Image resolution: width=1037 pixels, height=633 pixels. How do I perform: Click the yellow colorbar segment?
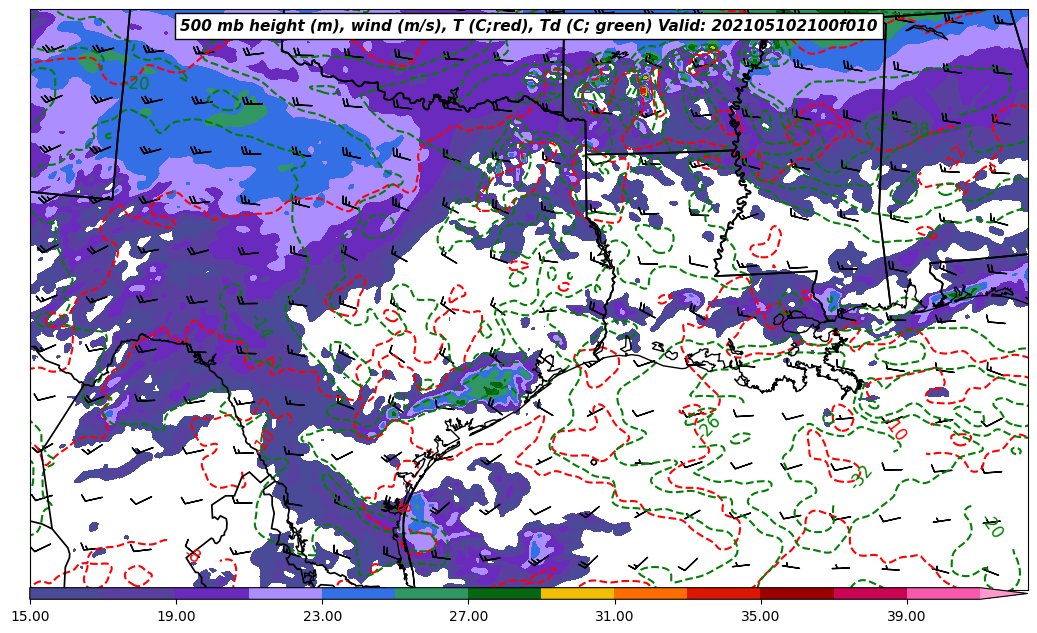click(577, 593)
